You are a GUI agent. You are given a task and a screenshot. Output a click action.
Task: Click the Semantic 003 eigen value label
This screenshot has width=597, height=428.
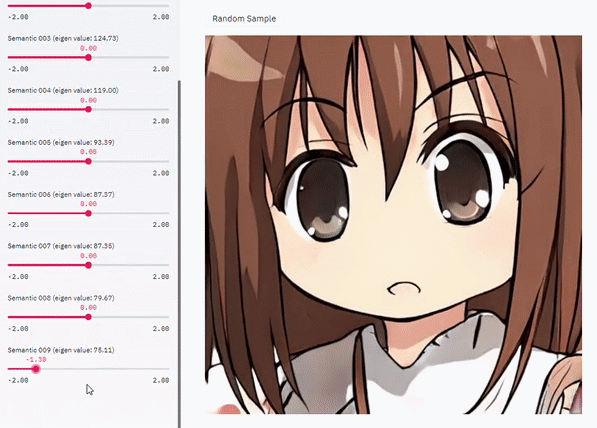coord(63,38)
